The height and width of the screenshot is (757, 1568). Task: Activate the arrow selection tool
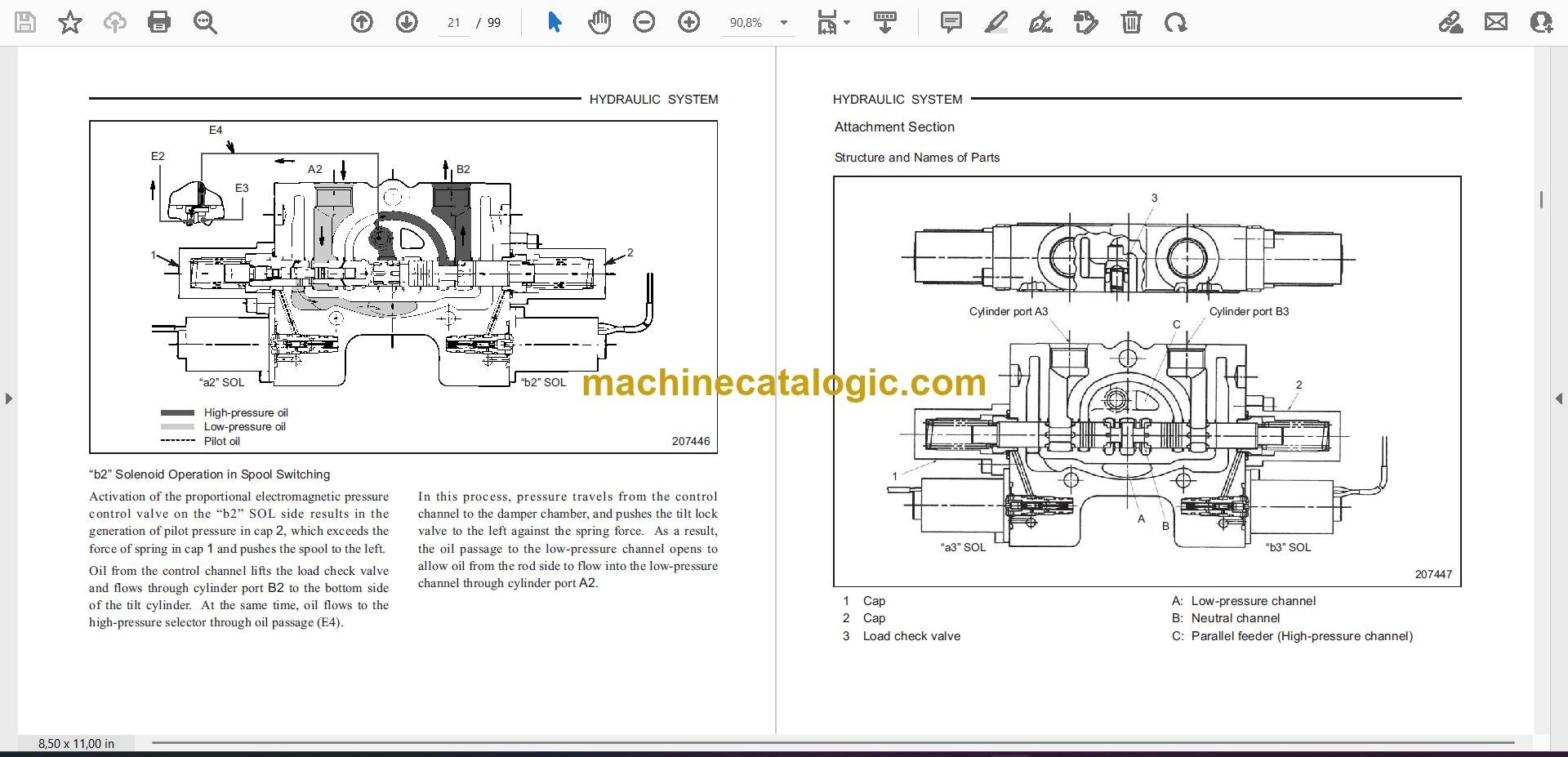click(x=555, y=22)
